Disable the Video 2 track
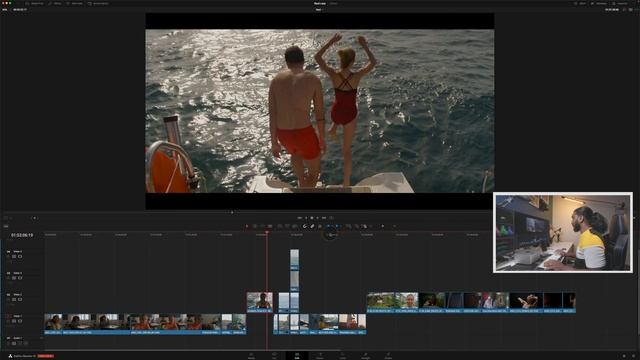 point(20,300)
